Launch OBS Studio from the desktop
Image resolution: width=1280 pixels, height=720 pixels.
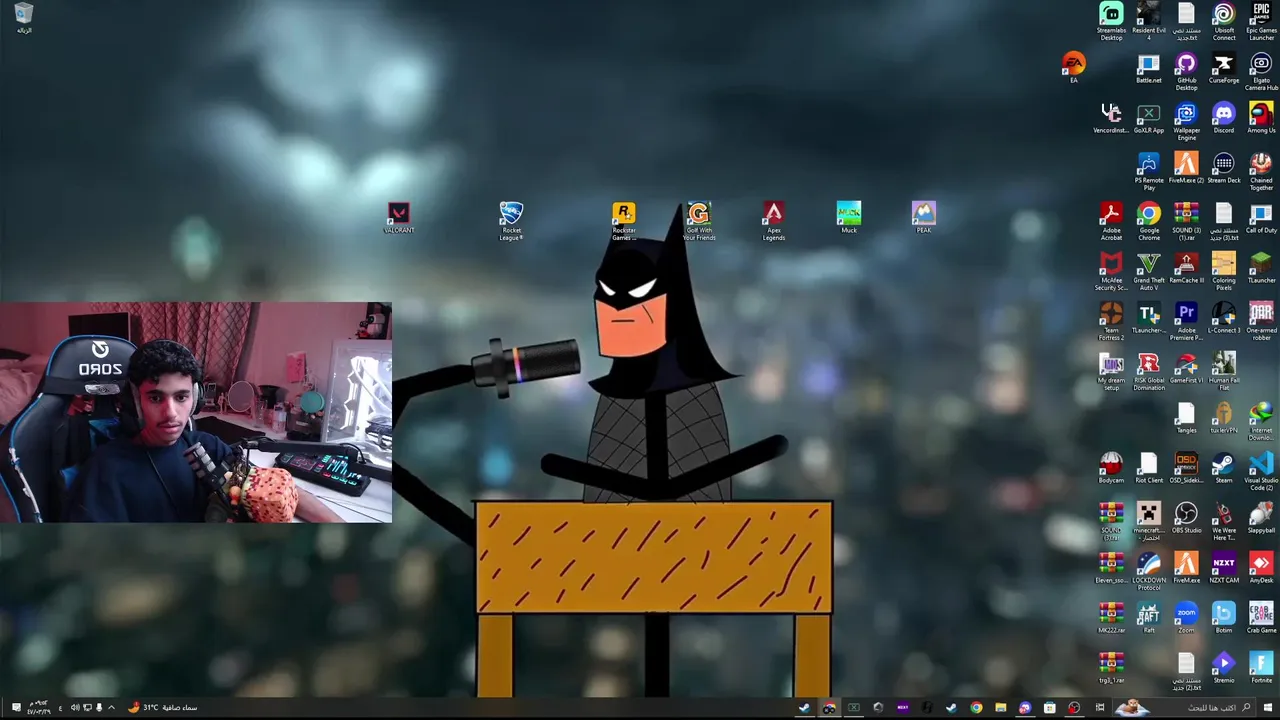click(x=1186, y=518)
